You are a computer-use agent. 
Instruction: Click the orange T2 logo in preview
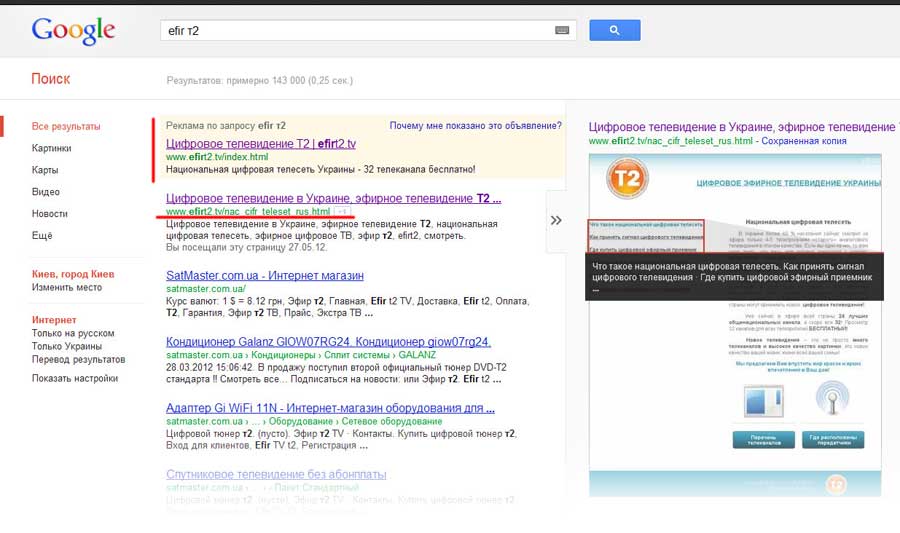click(627, 178)
